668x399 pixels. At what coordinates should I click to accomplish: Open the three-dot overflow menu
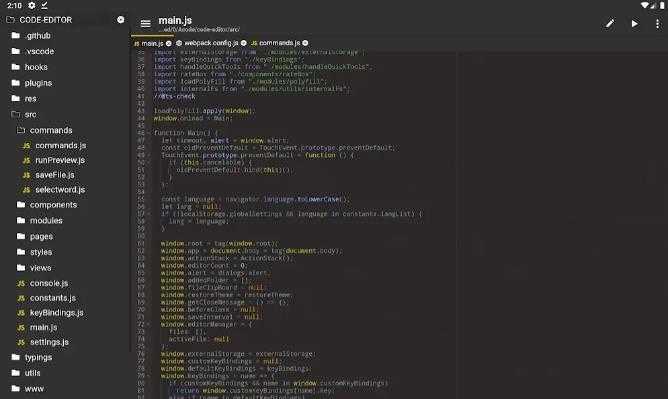658,24
